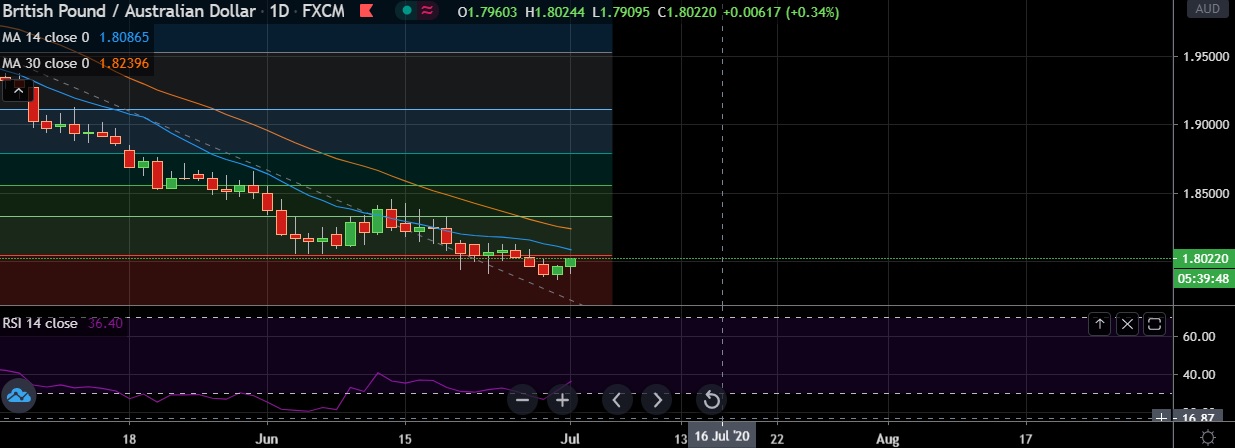Open TradingView logo button at bottom left
Image resolution: width=1235 pixels, height=448 pixels.
(x=18, y=397)
